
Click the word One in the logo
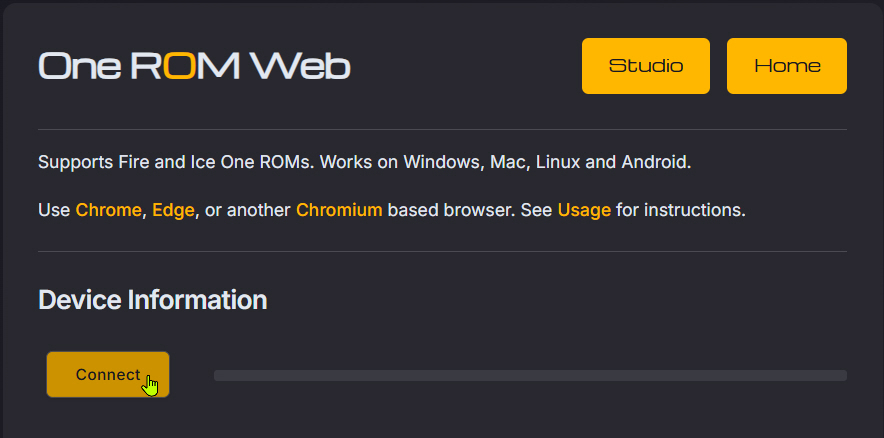pyautogui.click(x=79, y=66)
